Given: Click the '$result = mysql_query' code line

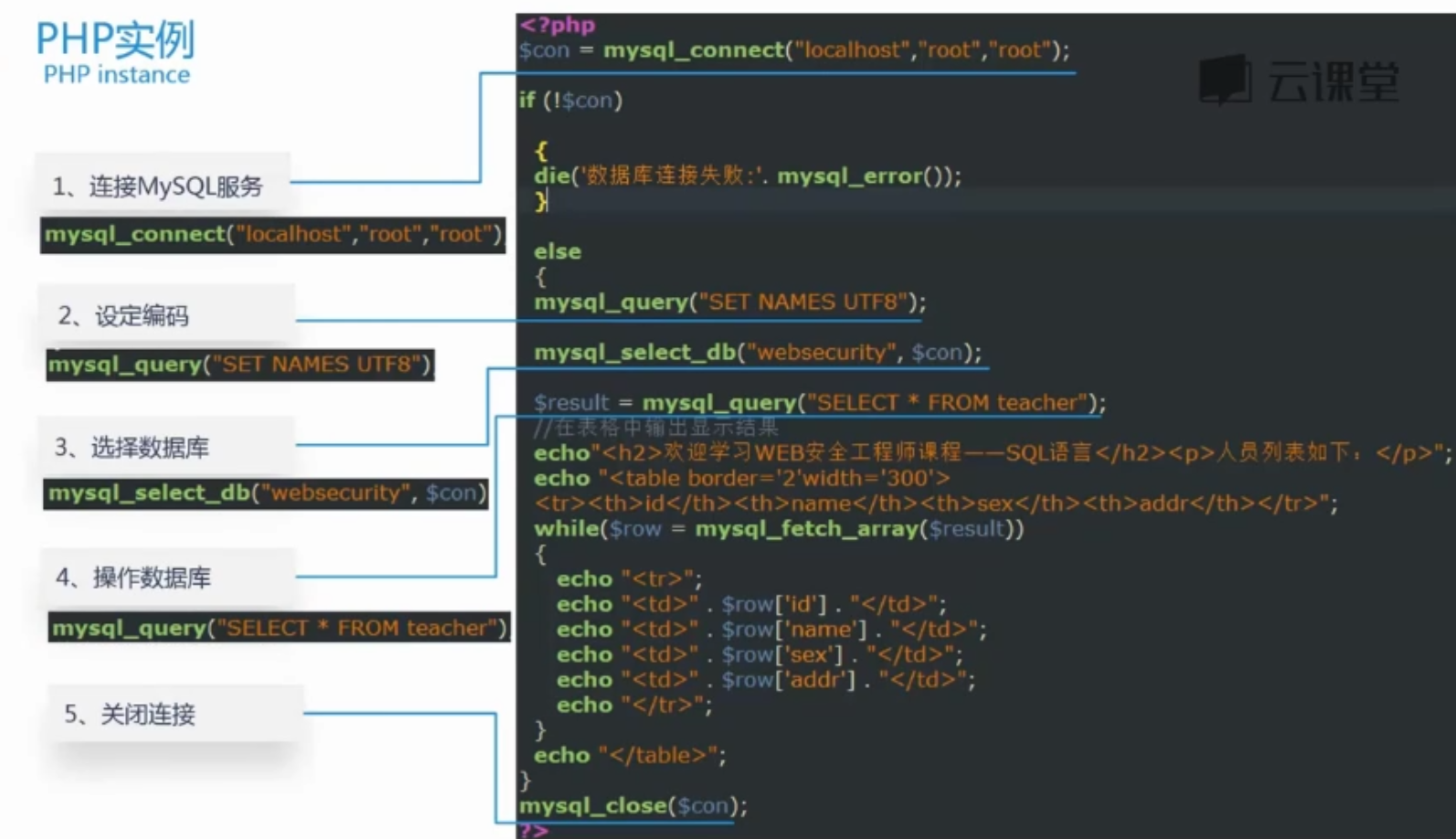Looking at the screenshot, I should point(820,402).
